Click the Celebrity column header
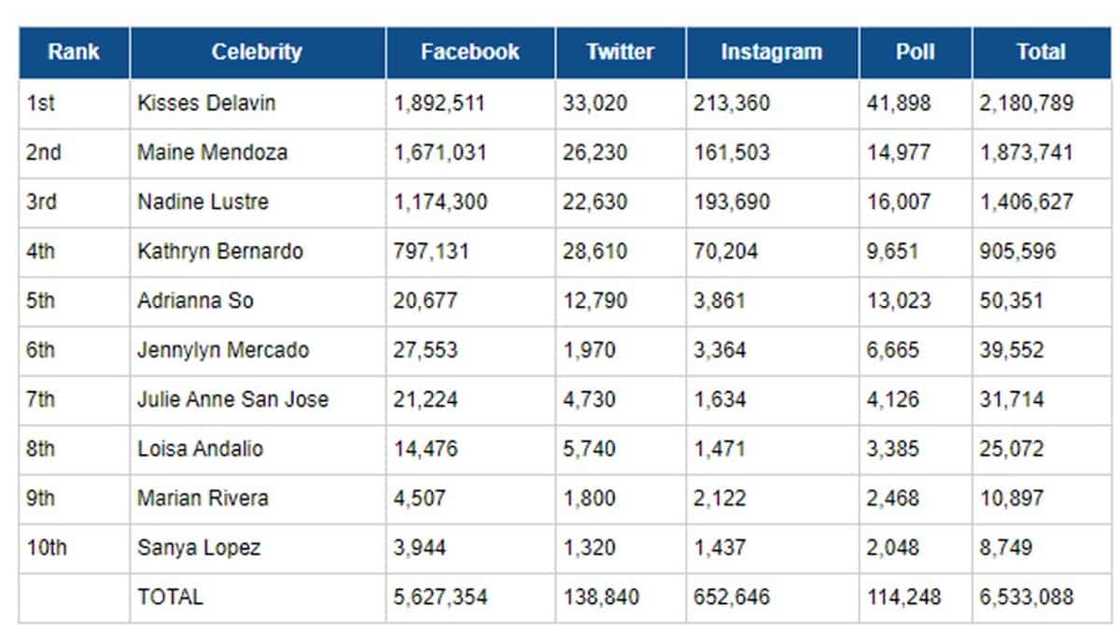 (257, 52)
